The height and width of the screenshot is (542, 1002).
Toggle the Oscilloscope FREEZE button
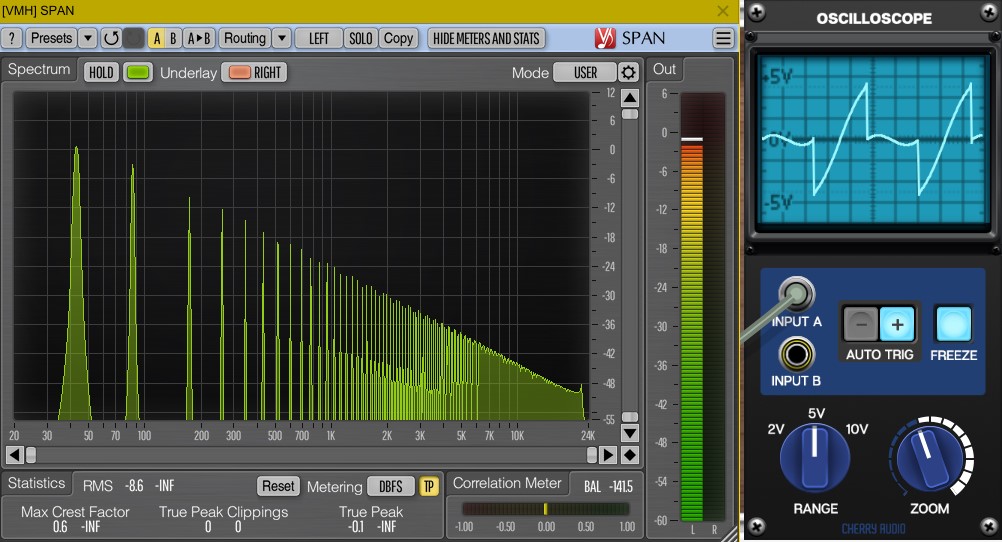[953, 323]
